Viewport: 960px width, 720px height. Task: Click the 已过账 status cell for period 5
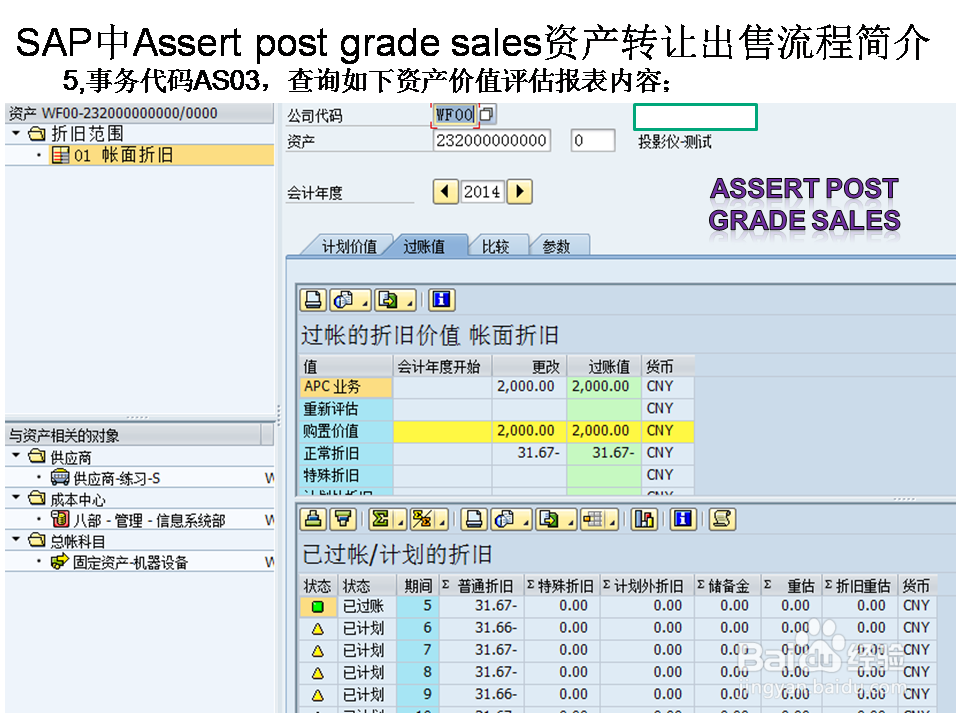(x=367, y=606)
